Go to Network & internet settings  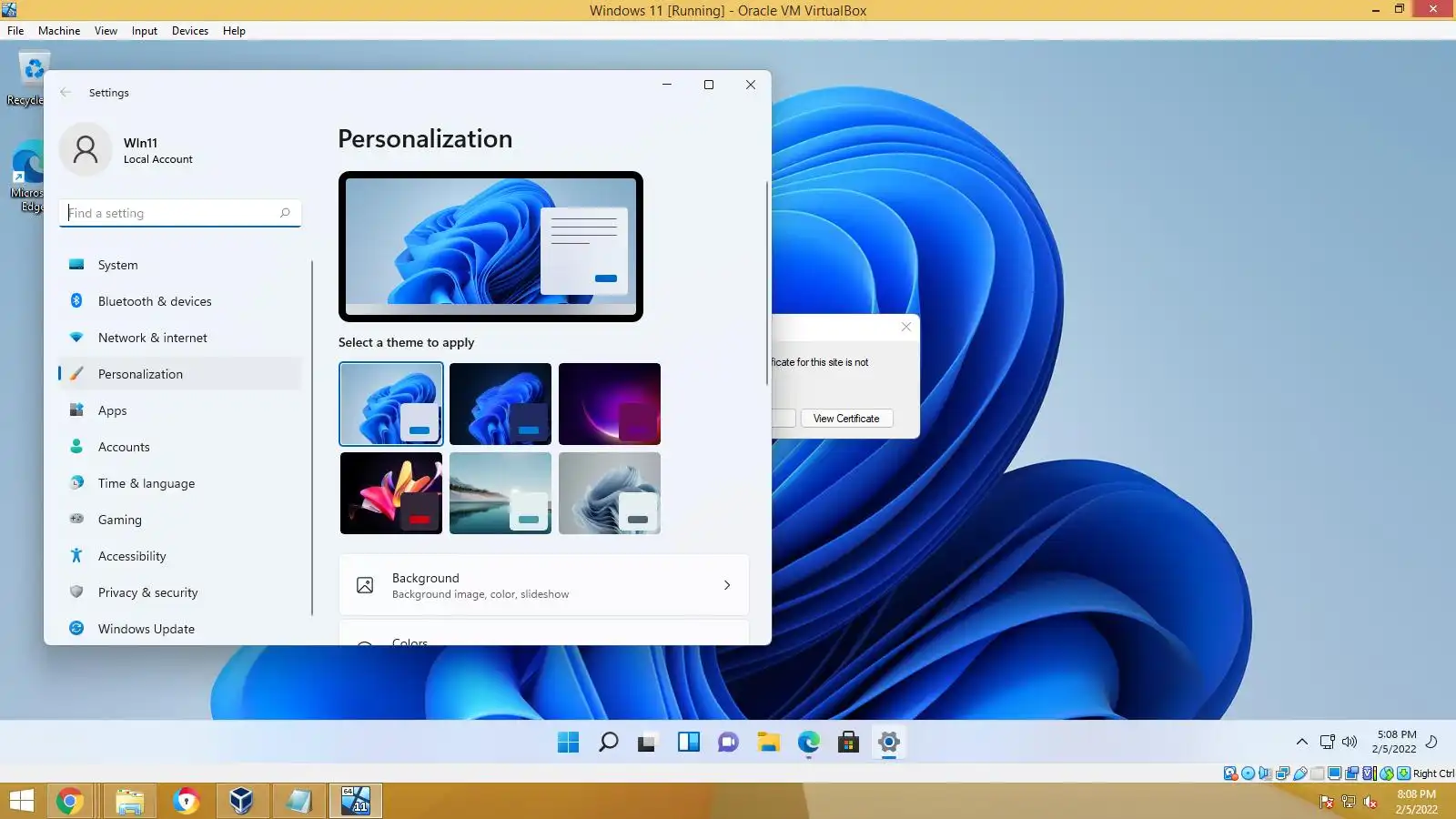point(180,338)
